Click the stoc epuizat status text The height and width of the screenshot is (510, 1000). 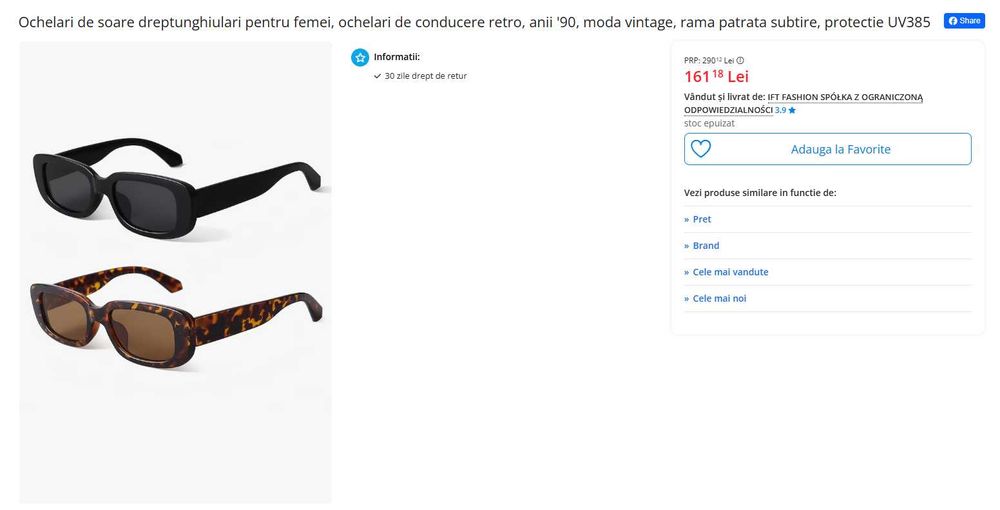709,123
